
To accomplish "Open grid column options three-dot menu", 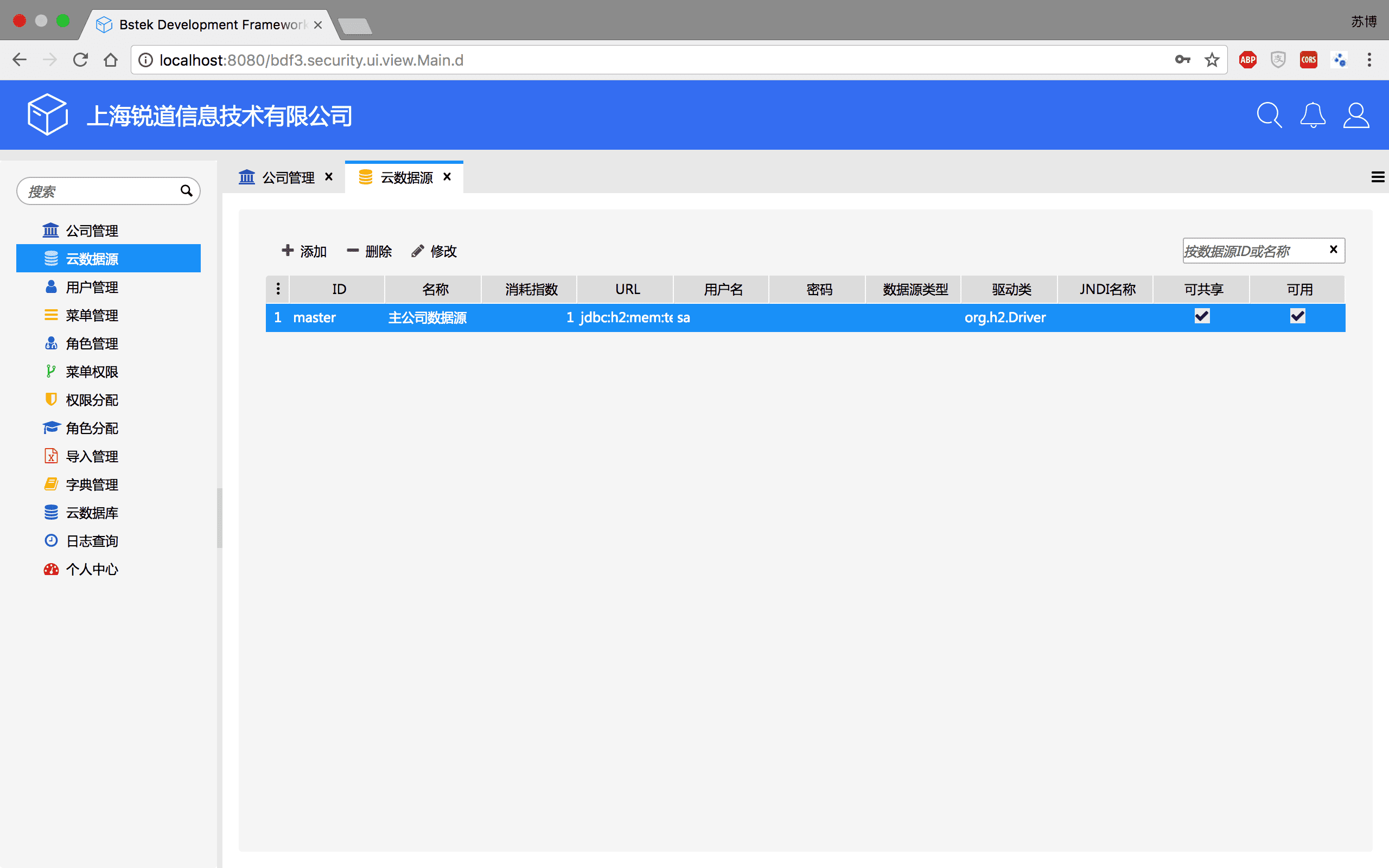I will [278, 289].
